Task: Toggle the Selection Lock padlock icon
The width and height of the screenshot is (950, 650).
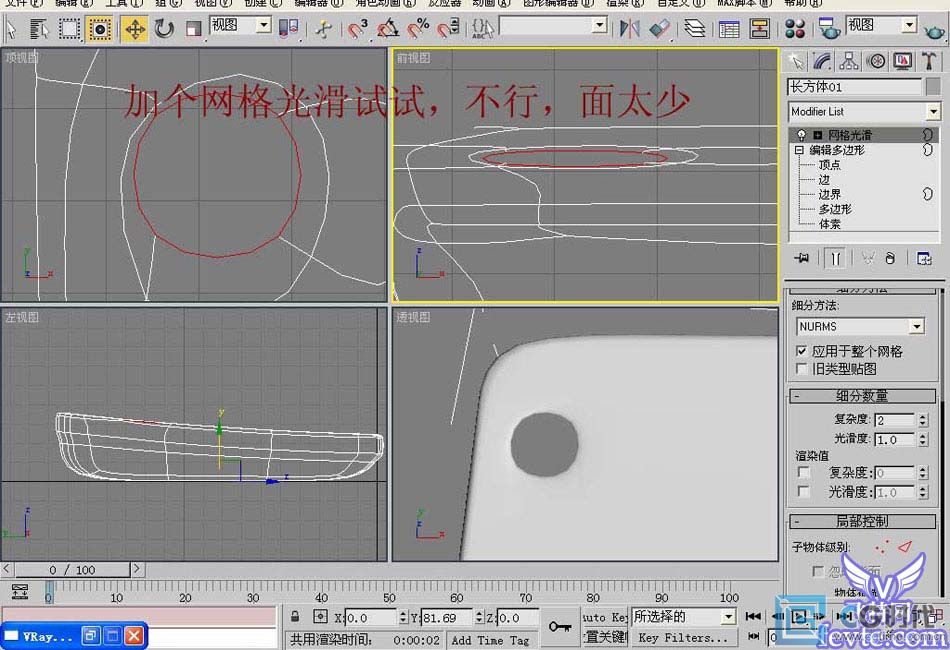Action: click(295, 616)
